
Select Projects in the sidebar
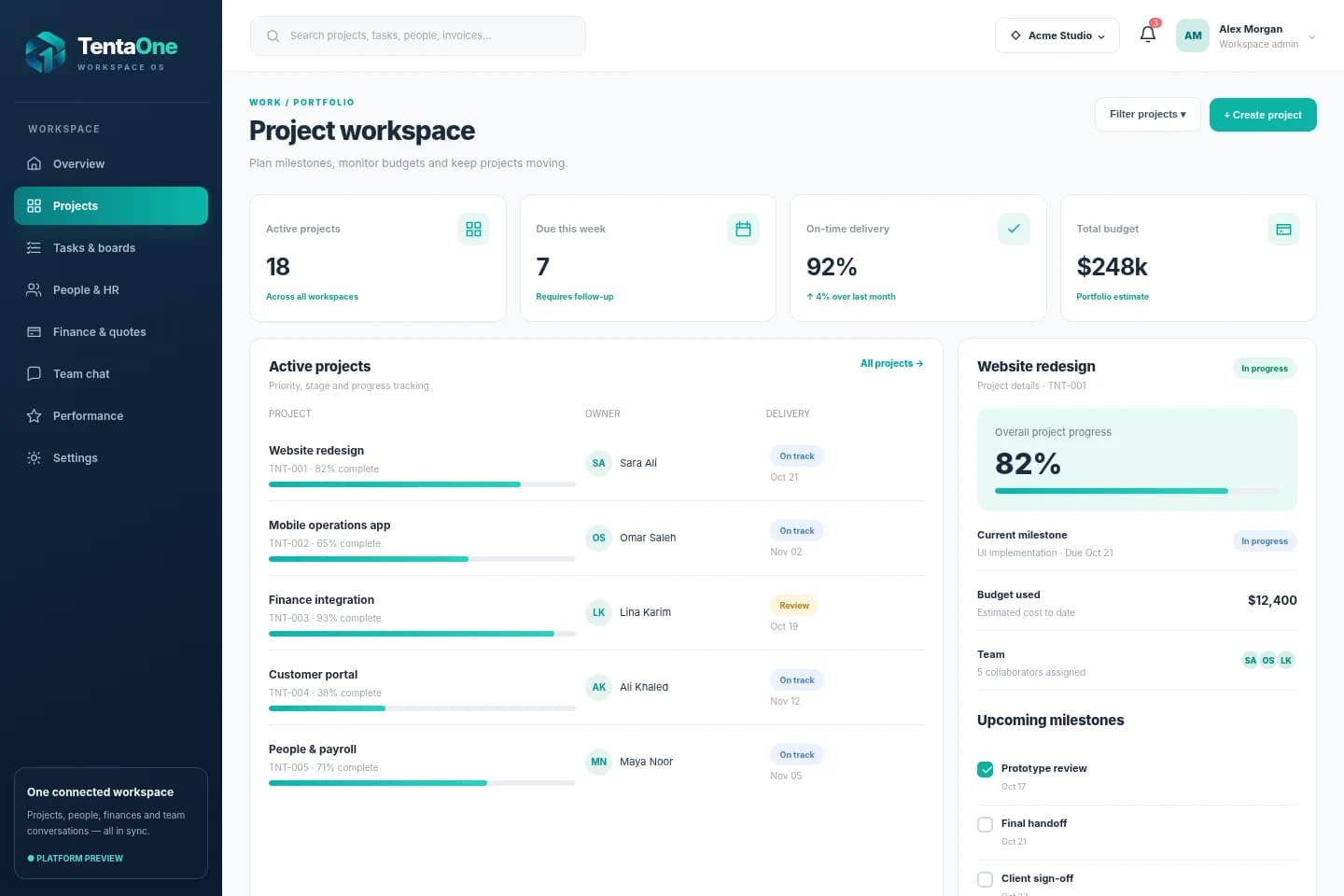111,205
